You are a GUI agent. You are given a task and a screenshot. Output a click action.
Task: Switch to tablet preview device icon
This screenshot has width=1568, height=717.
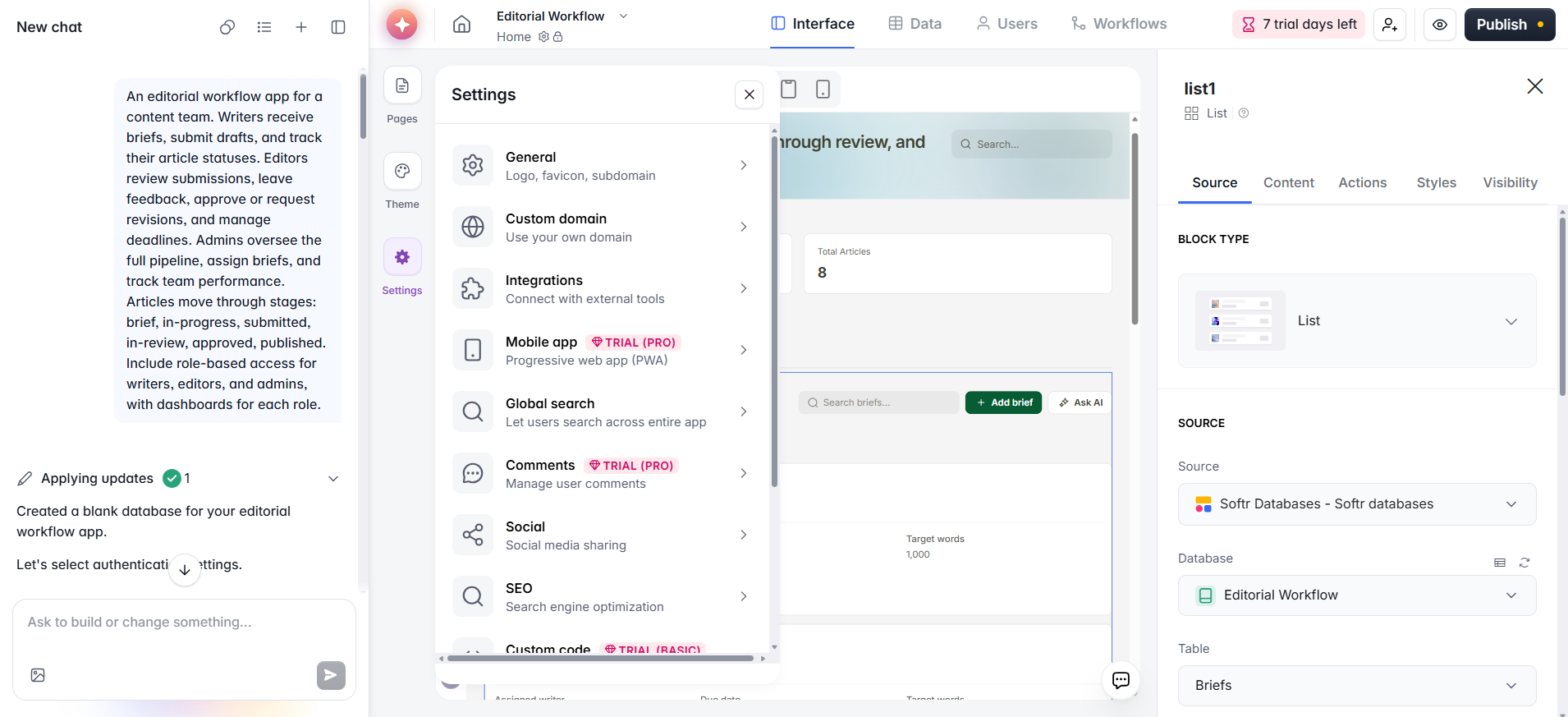click(789, 89)
